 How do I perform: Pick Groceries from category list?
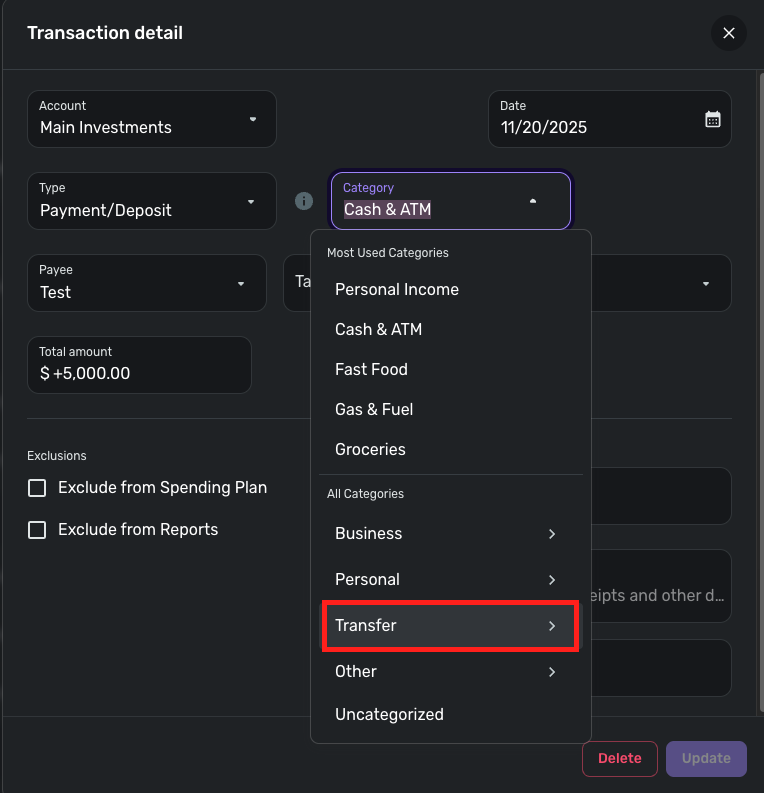point(370,450)
